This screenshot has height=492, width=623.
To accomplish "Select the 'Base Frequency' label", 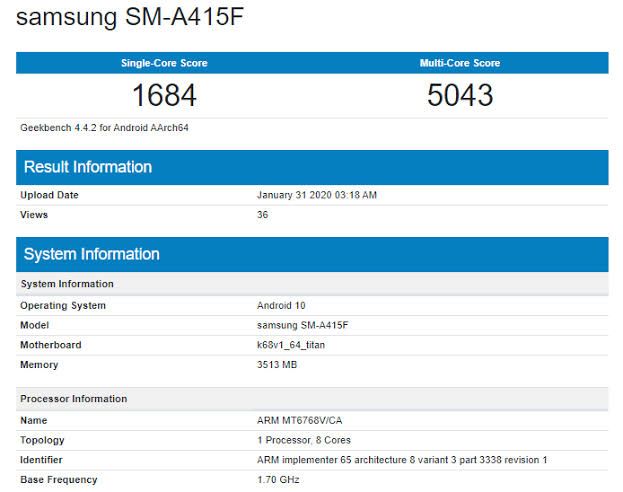I will click(58, 480).
